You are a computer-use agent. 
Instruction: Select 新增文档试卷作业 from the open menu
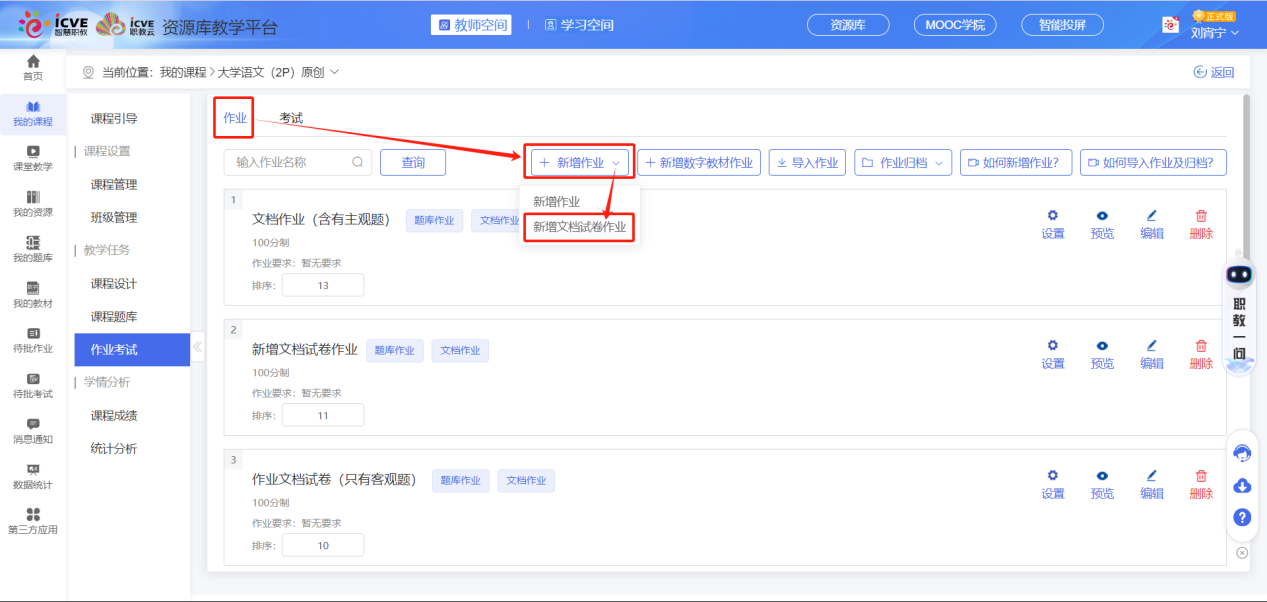pos(578,227)
